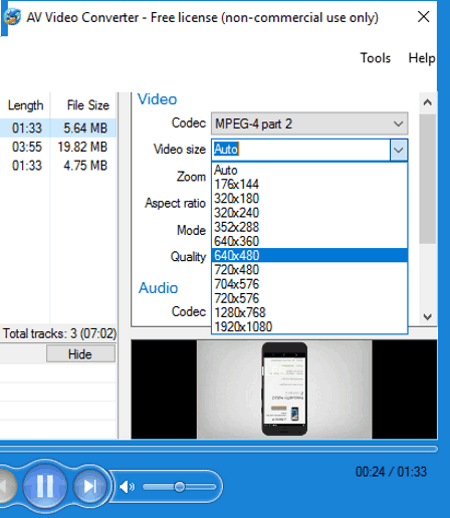The width and height of the screenshot is (450, 518).
Task: Choose 720x480 video size
Action: (x=309, y=270)
